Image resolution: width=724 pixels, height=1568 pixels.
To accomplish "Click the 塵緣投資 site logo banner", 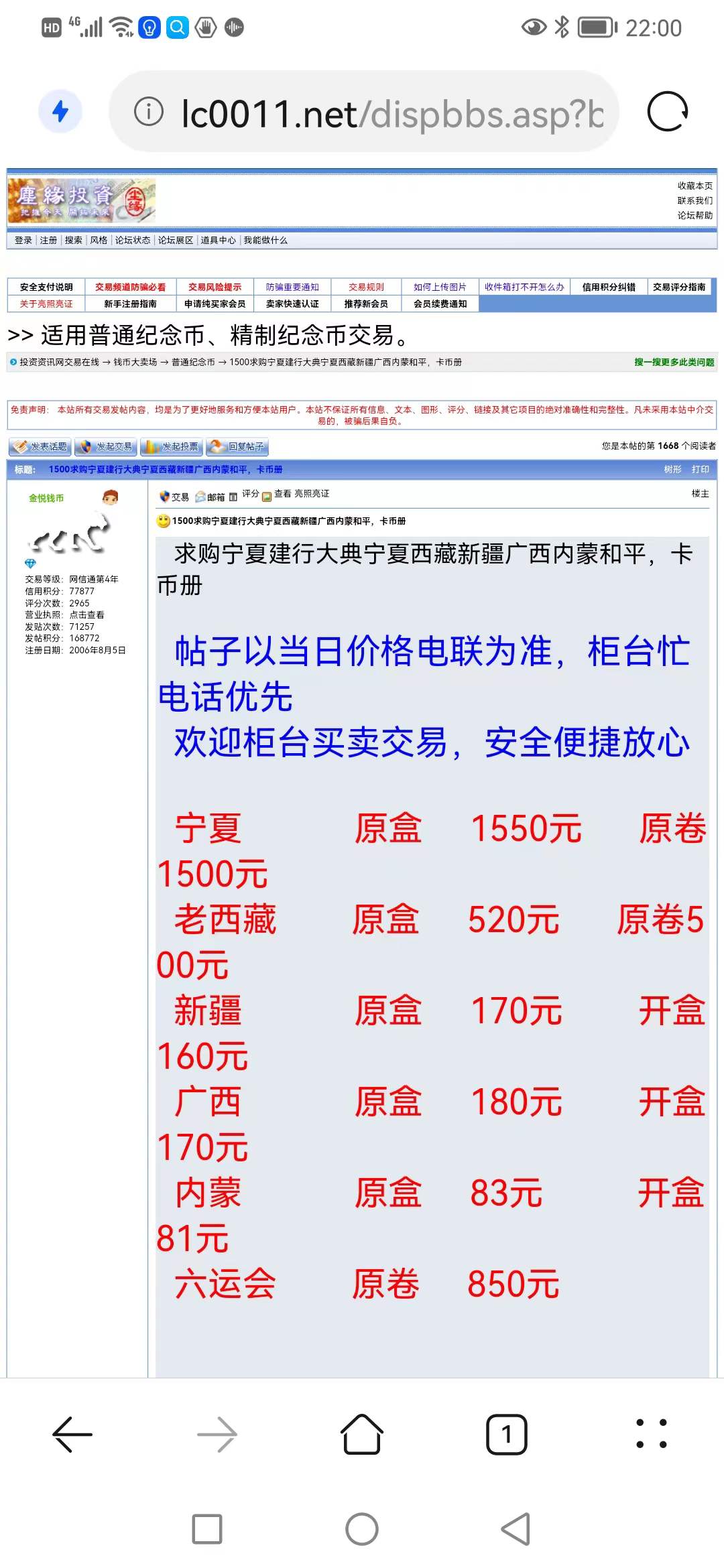I will (x=82, y=200).
